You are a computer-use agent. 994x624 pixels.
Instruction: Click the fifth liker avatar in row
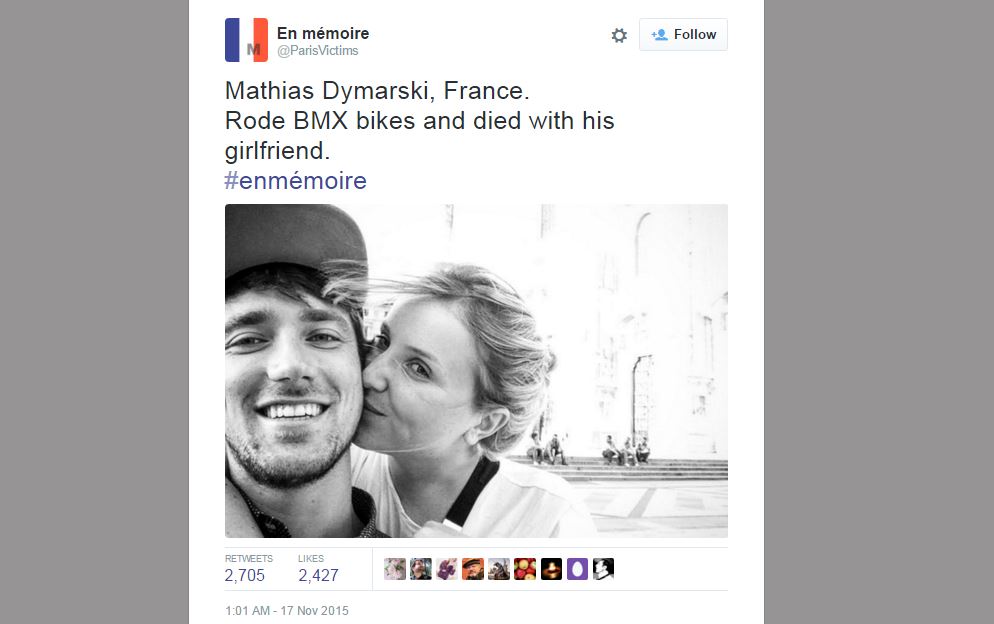(x=499, y=569)
